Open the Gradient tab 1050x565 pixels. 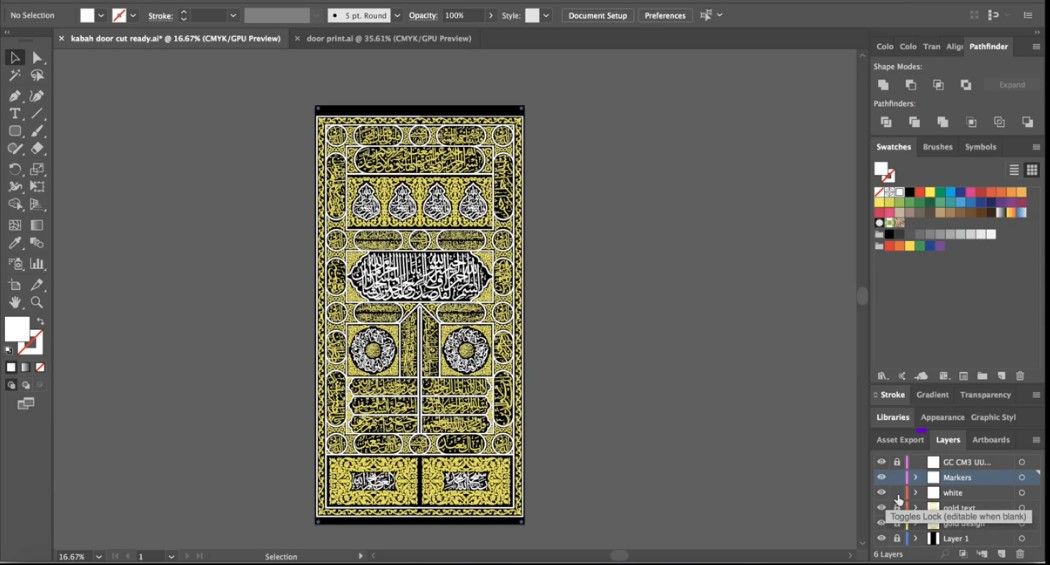pyautogui.click(x=932, y=395)
